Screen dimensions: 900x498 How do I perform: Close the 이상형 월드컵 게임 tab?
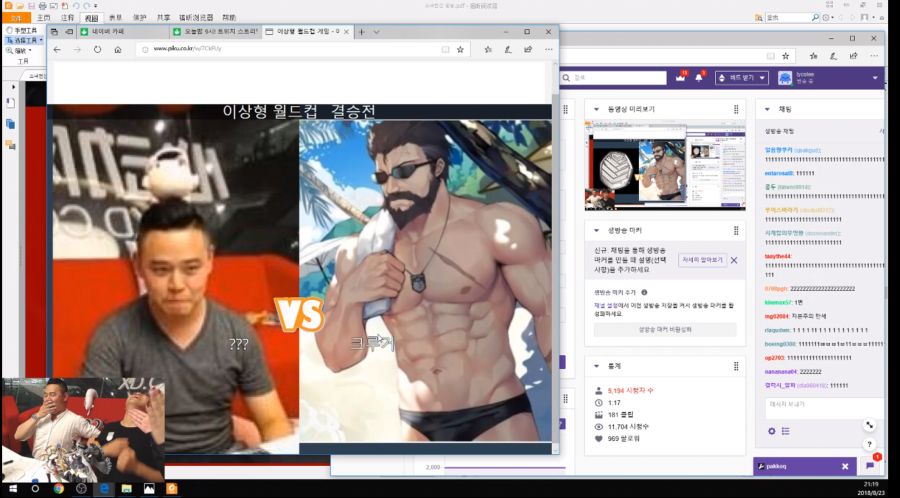[346, 32]
